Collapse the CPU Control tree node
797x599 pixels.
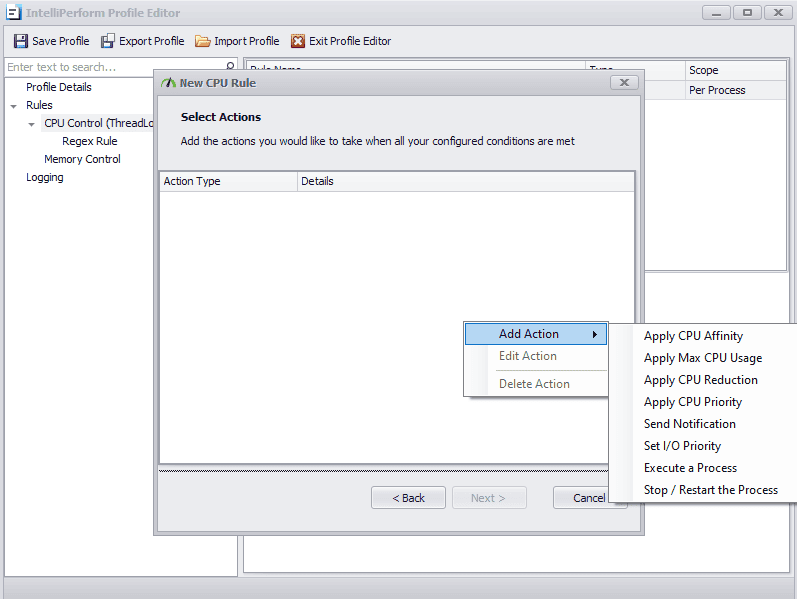coord(32,124)
